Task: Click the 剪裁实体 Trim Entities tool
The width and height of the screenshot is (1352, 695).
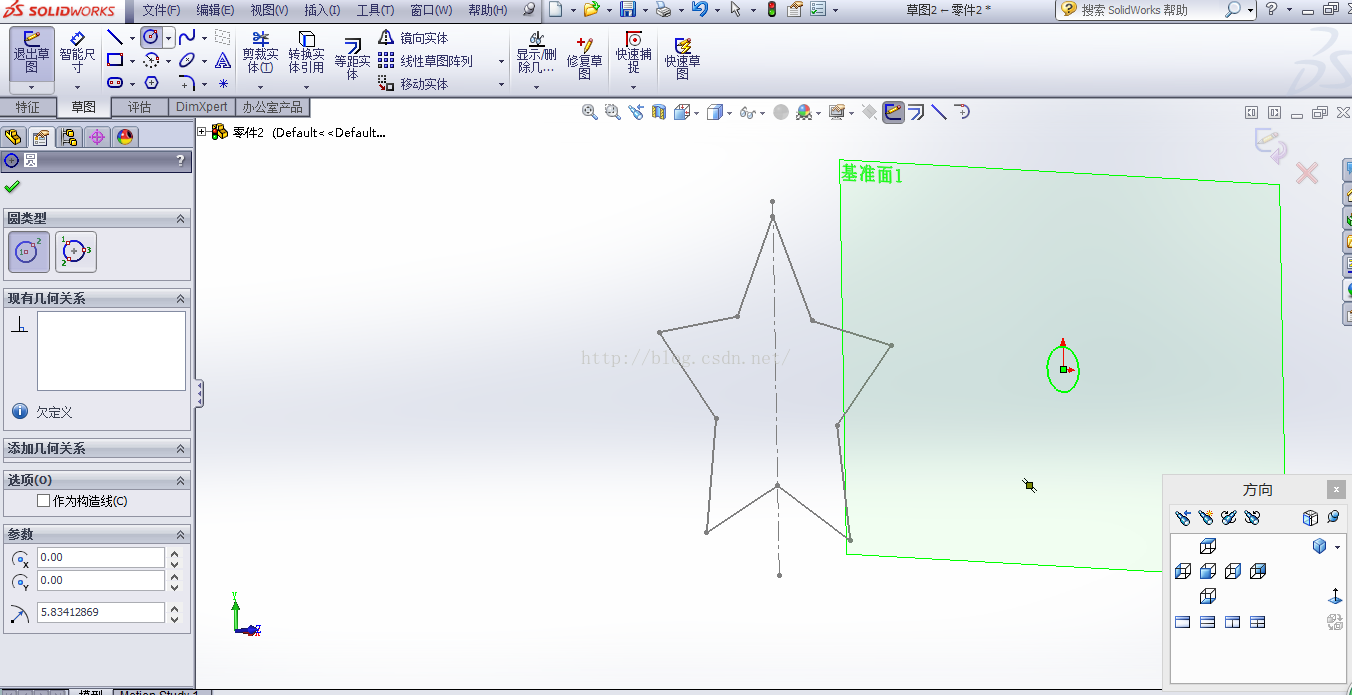Action: tap(260, 54)
